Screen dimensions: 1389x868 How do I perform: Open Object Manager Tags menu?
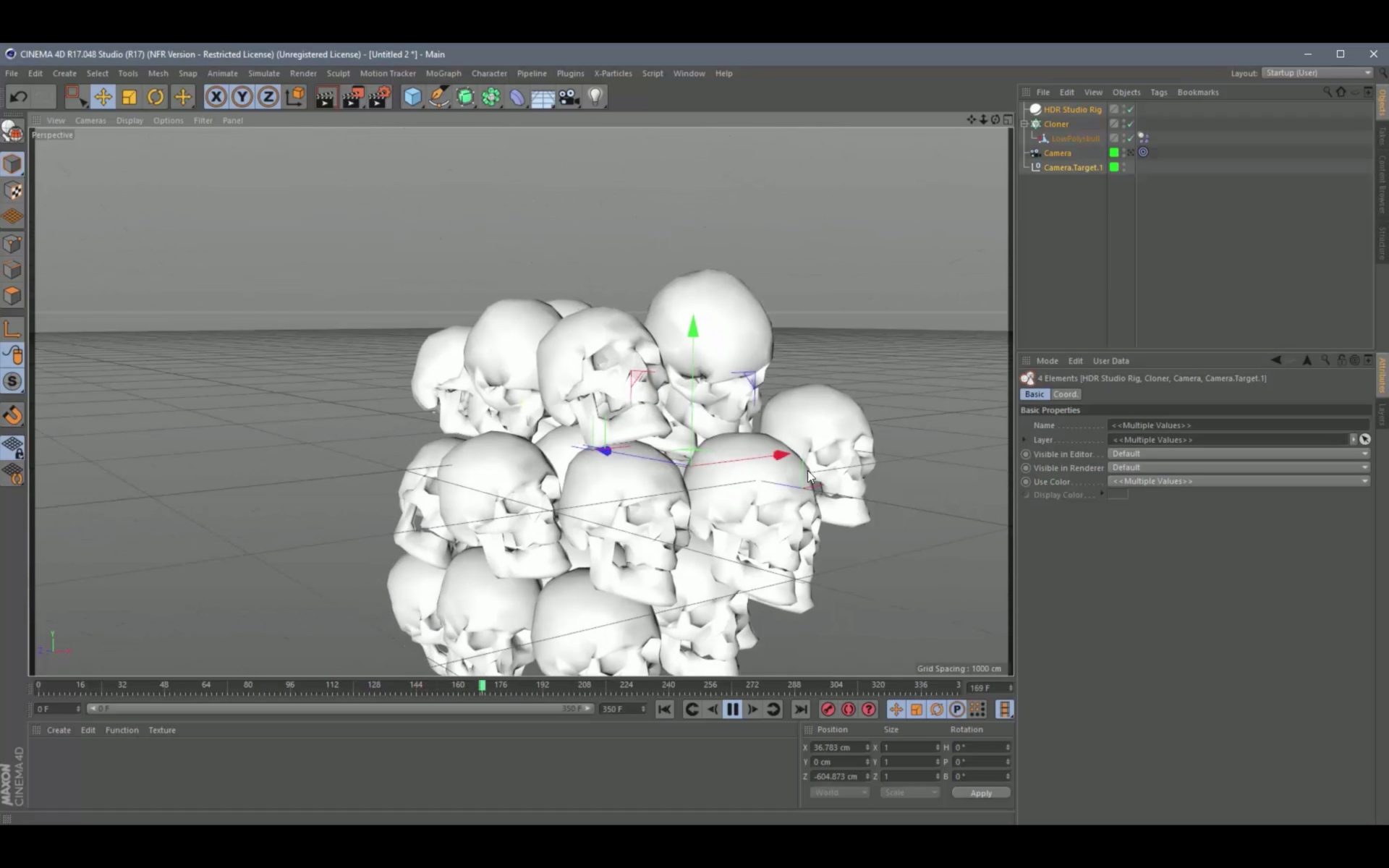[1159, 93]
